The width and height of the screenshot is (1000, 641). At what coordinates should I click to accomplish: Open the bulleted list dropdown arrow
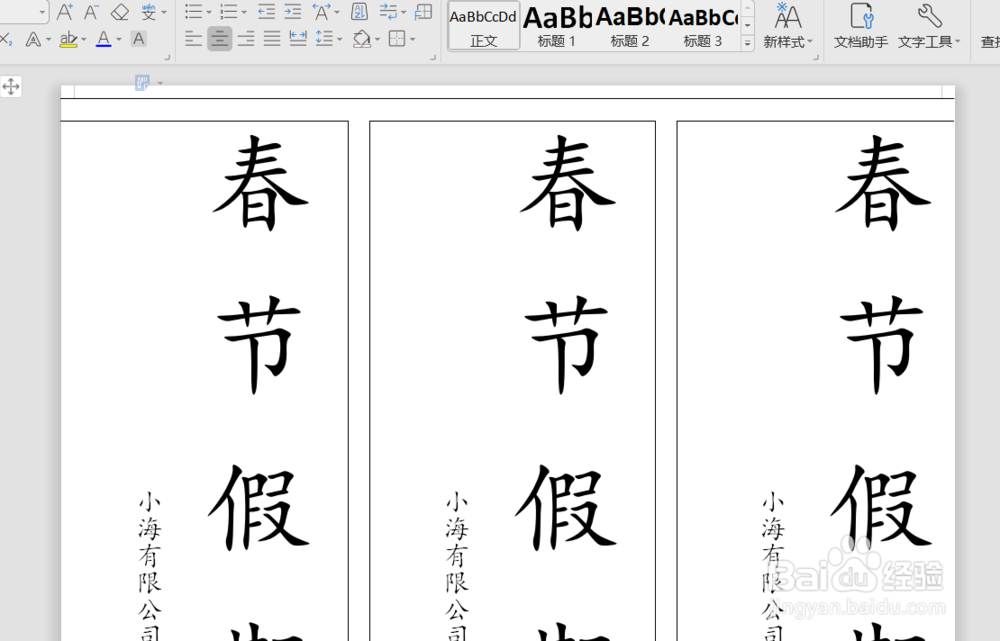coord(209,13)
